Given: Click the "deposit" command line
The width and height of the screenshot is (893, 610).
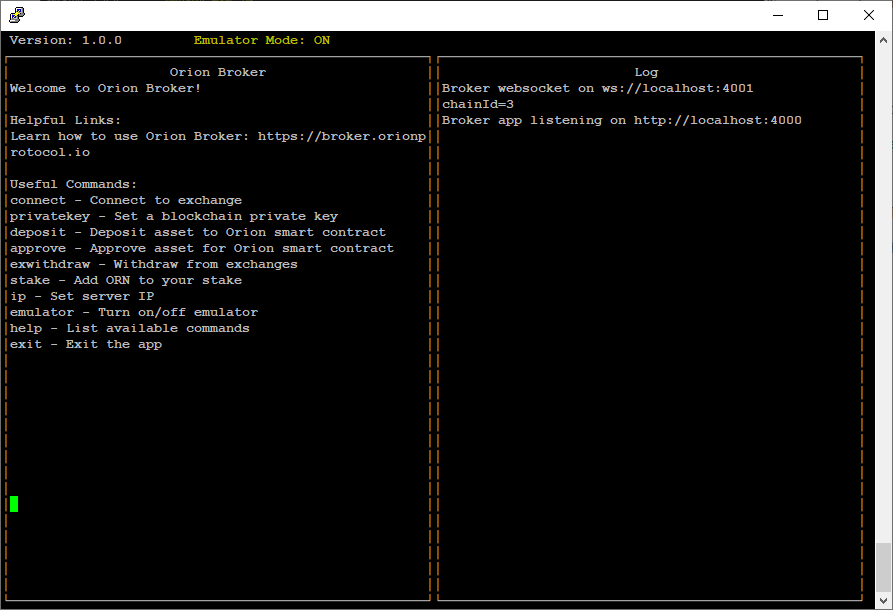Looking at the screenshot, I should click(x=198, y=232).
